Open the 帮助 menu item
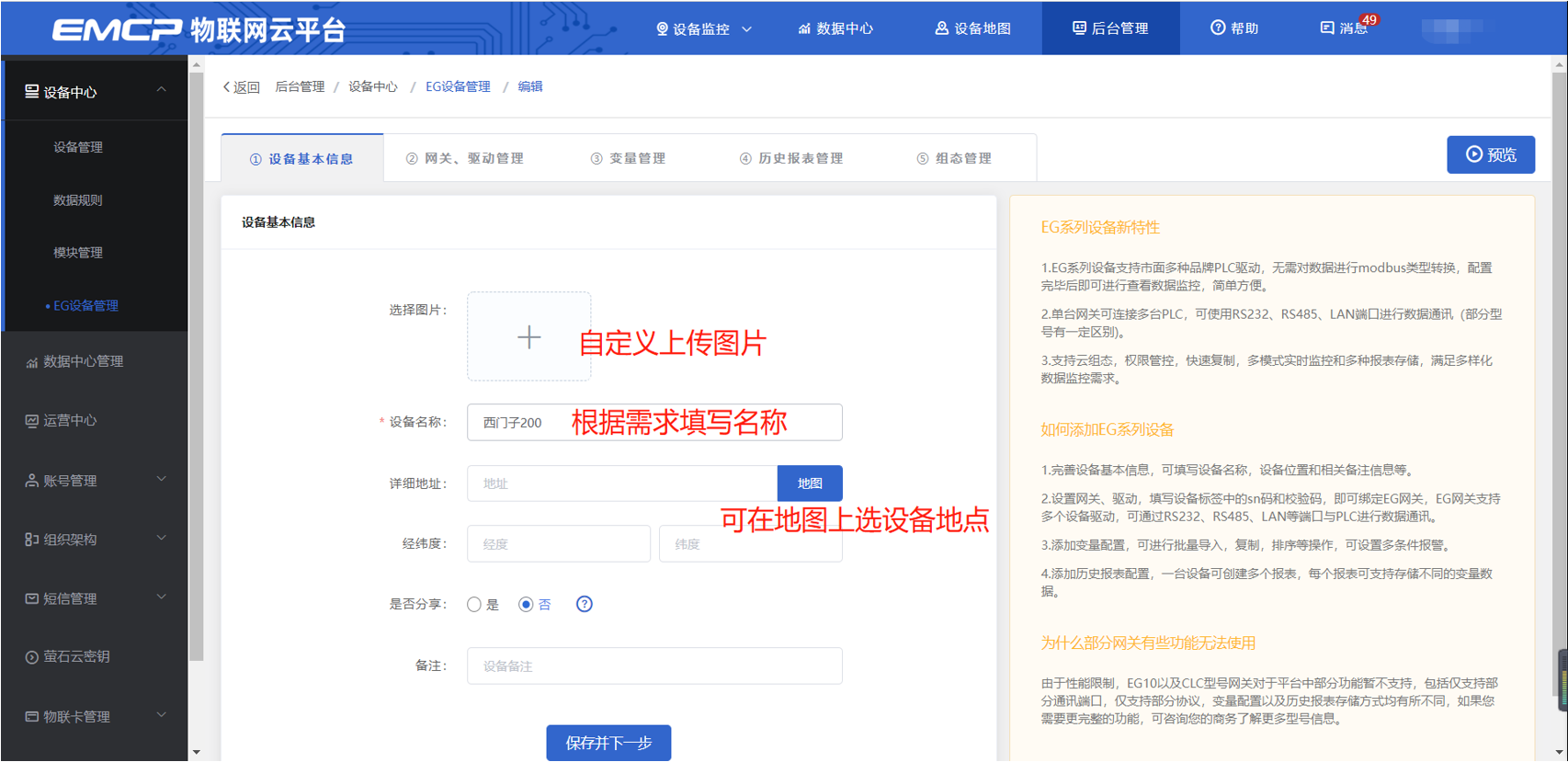Viewport: 1568px width, 762px height. pyautogui.click(x=1234, y=28)
